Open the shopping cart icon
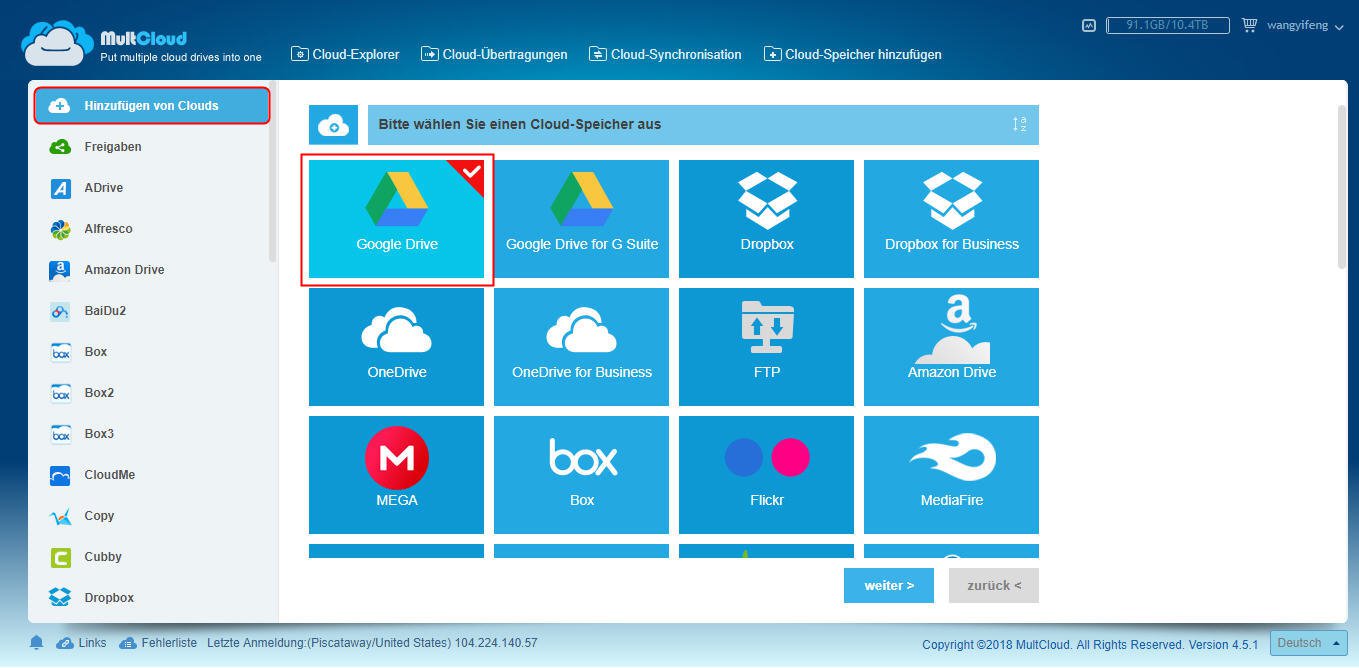 click(x=1249, y=25)
